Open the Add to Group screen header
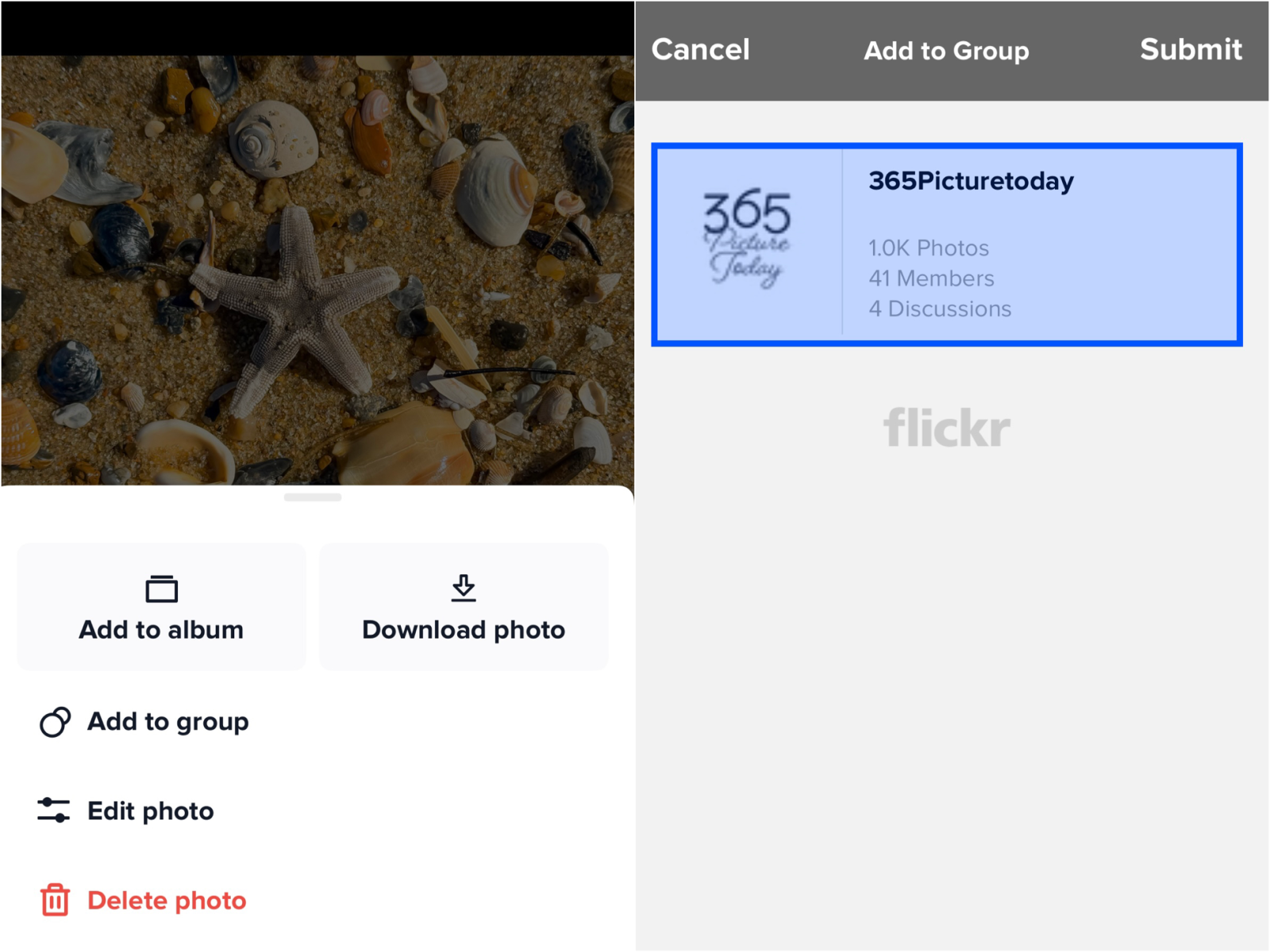 [x=945, y=50]
